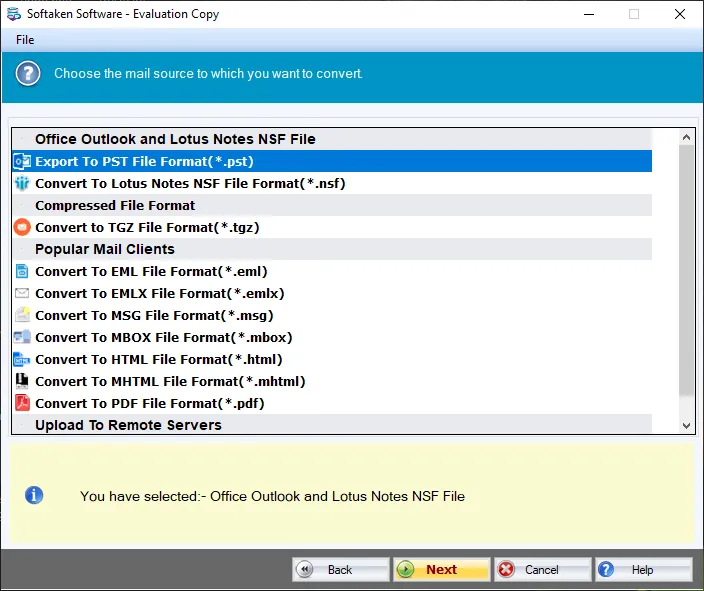704x591 pixels.
Task: Click the orange TGZ format icon
Action: click(22, 227)
